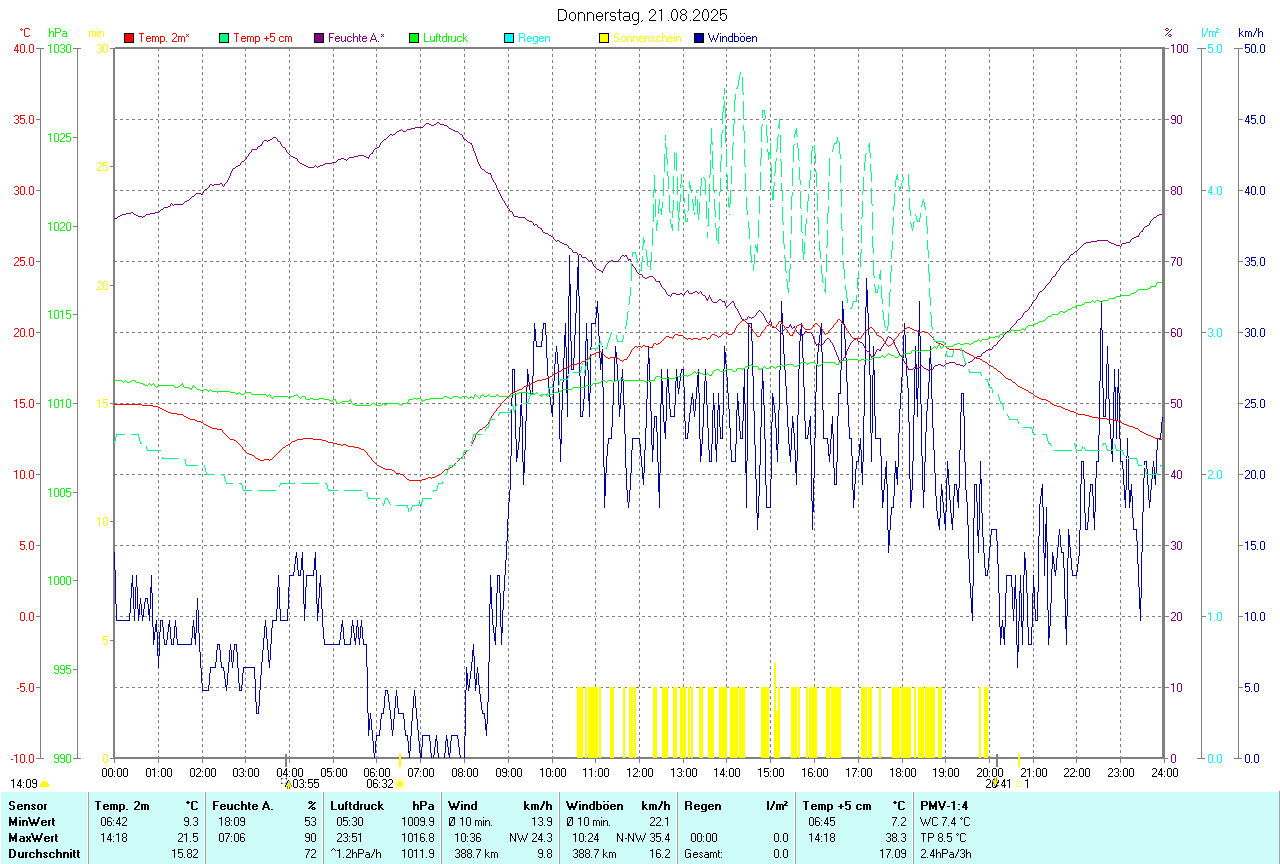This screenshot has width=1280, height=864.
Task: Click the MaxWert row label
Action: point(35,837)
